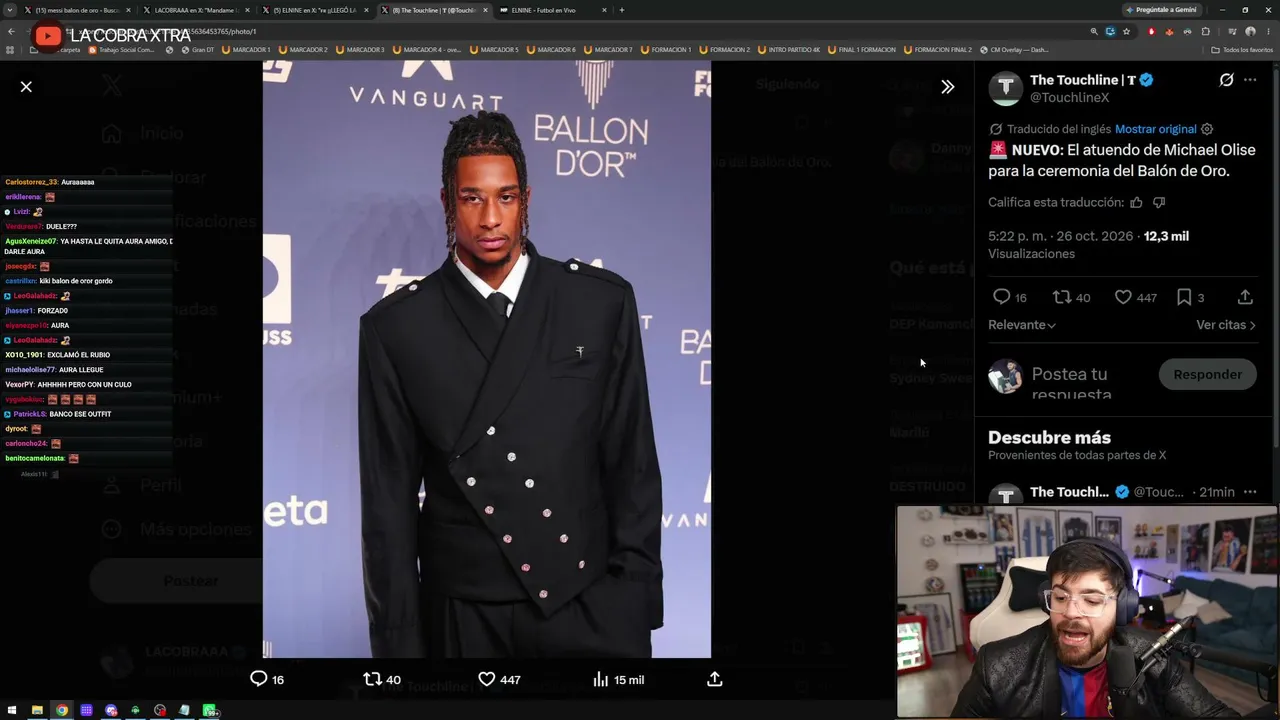Close the photo viewer with the X icon
1280x720 pixels.
point(26,87)
